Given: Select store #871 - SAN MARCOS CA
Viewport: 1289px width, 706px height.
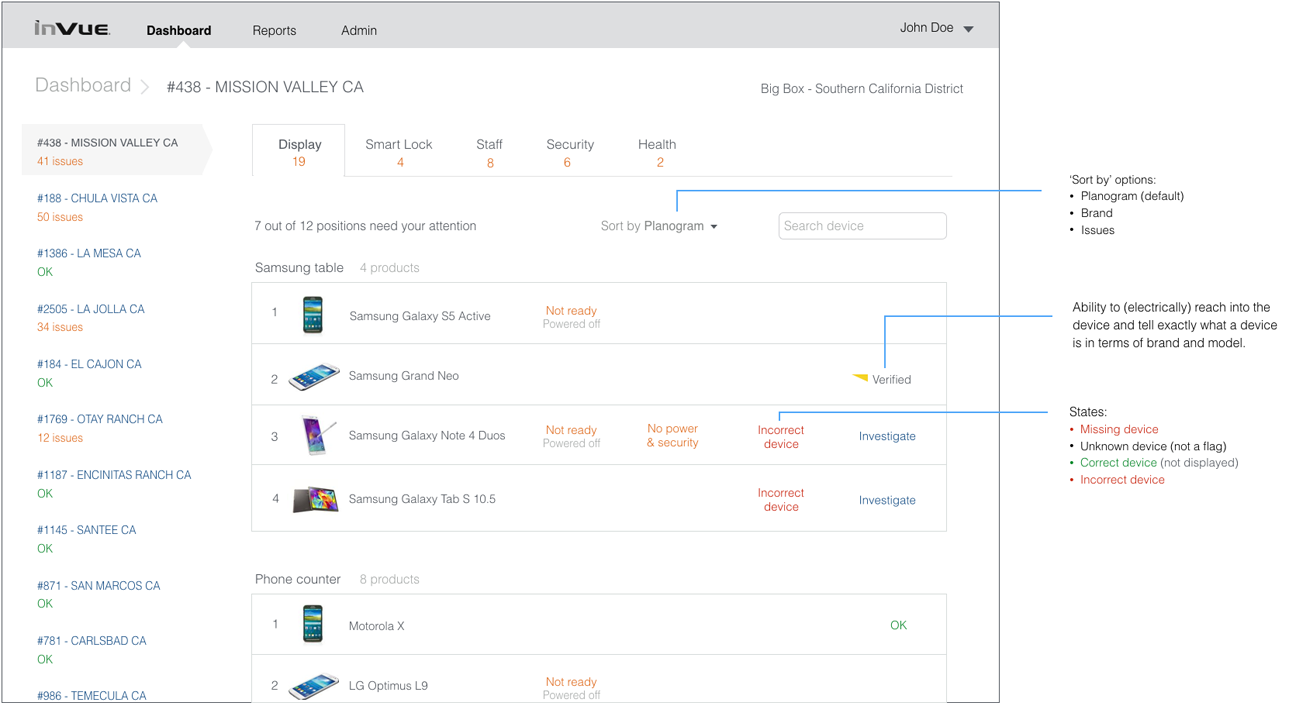Looking at the screenshot, I should (99, 586).
